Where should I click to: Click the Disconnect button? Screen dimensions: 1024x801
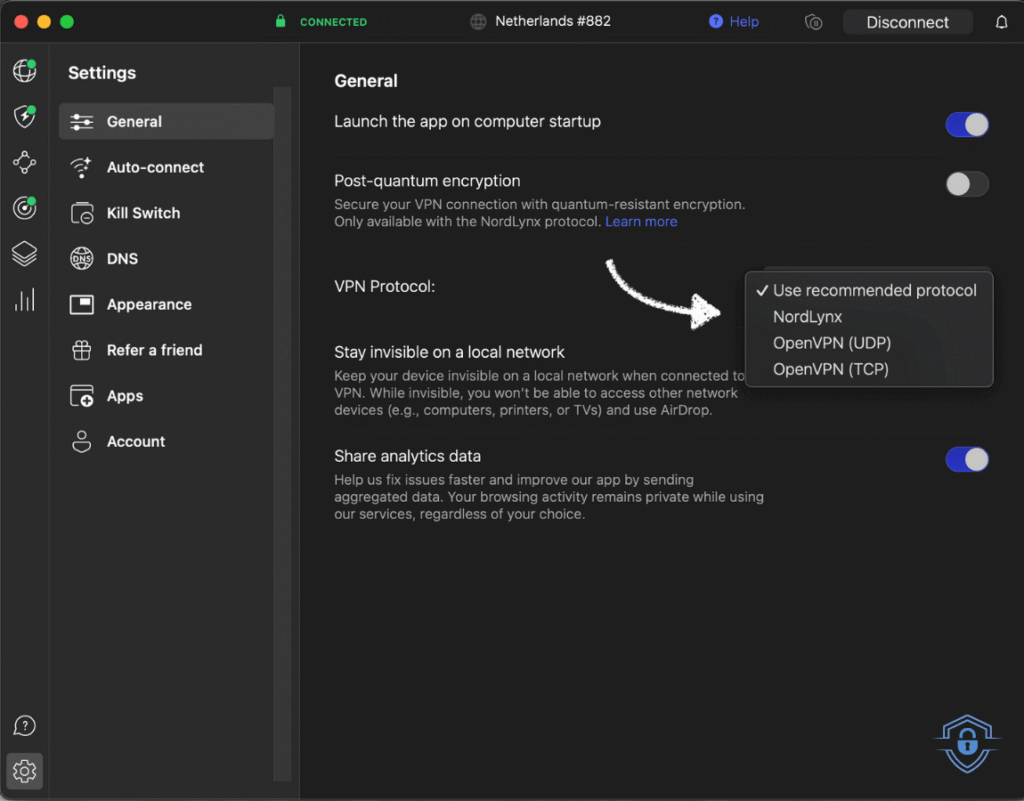[x=907, y=22]
